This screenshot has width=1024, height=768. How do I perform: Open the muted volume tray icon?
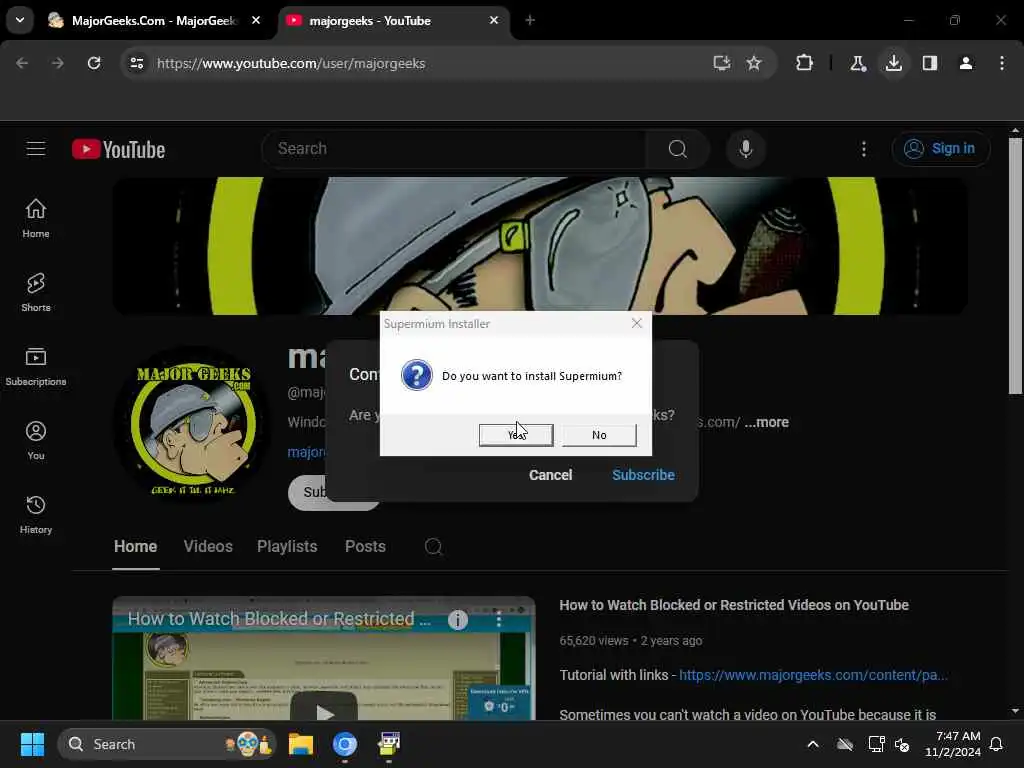[x=903, y=744]
